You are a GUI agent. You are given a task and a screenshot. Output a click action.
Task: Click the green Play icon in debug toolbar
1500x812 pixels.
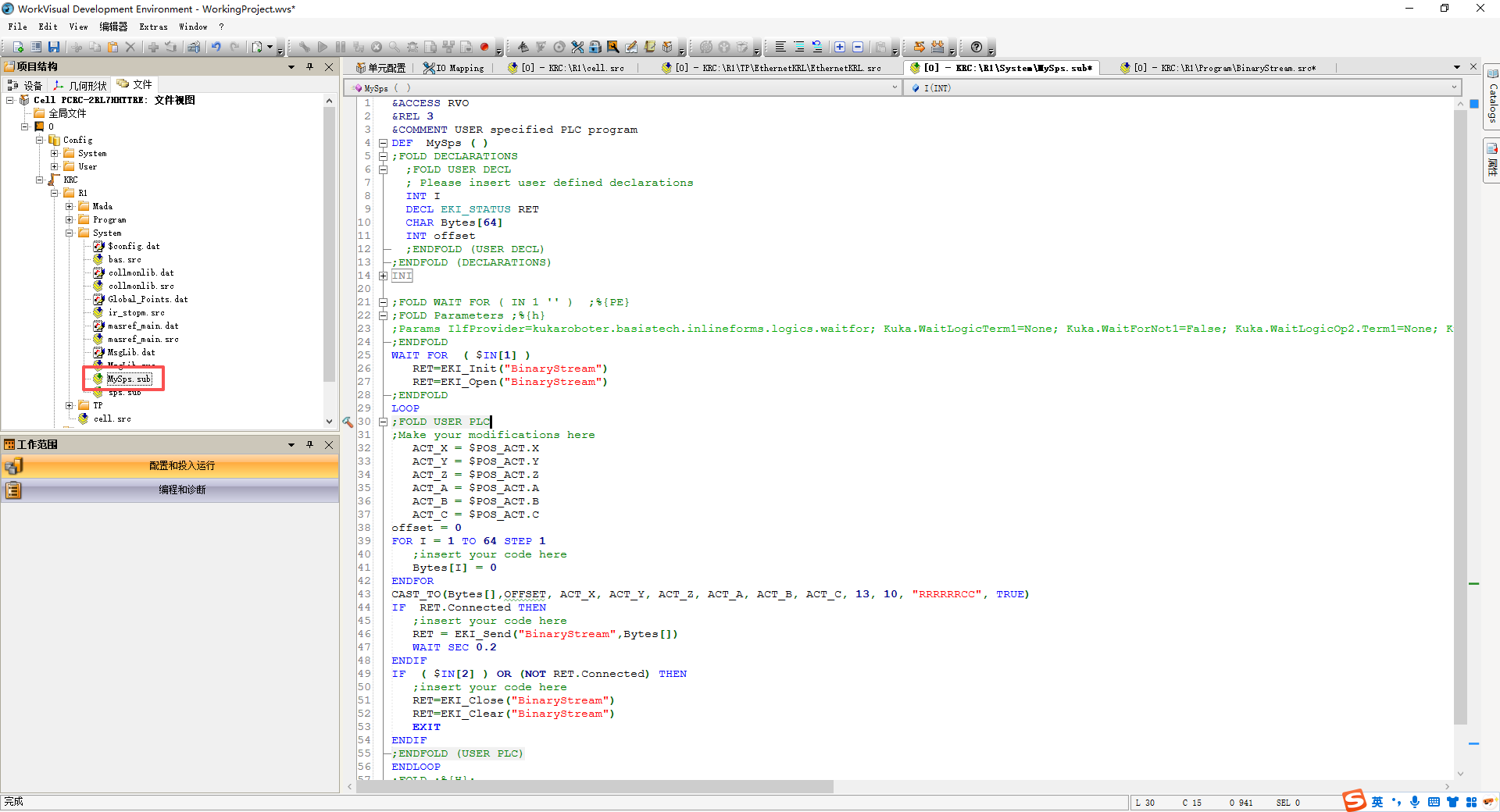click(x=323, y=48)
